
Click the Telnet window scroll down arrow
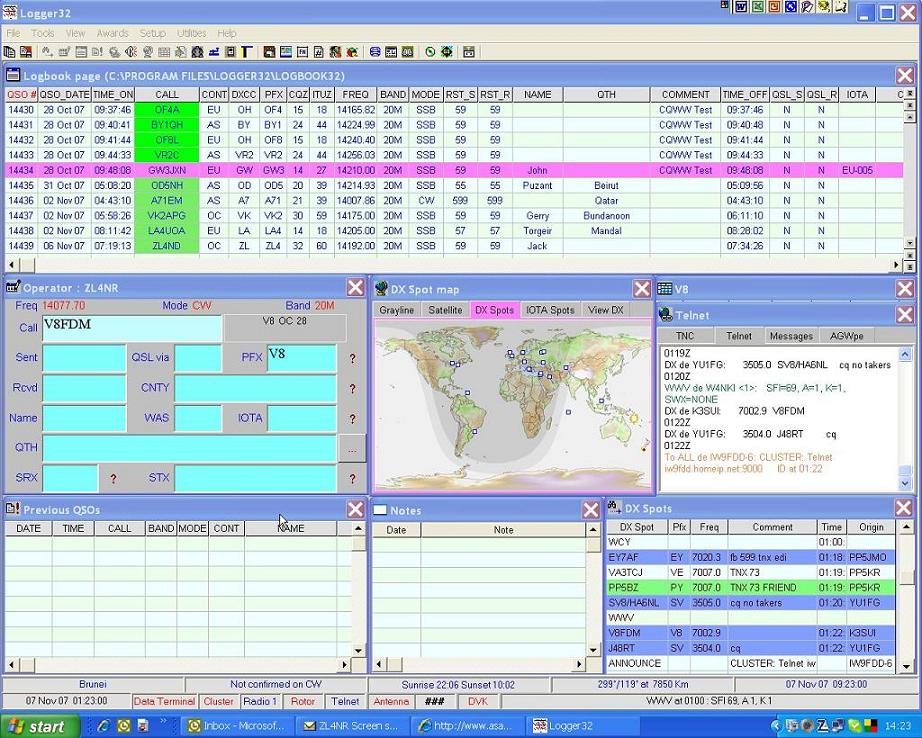pos(905,483)
